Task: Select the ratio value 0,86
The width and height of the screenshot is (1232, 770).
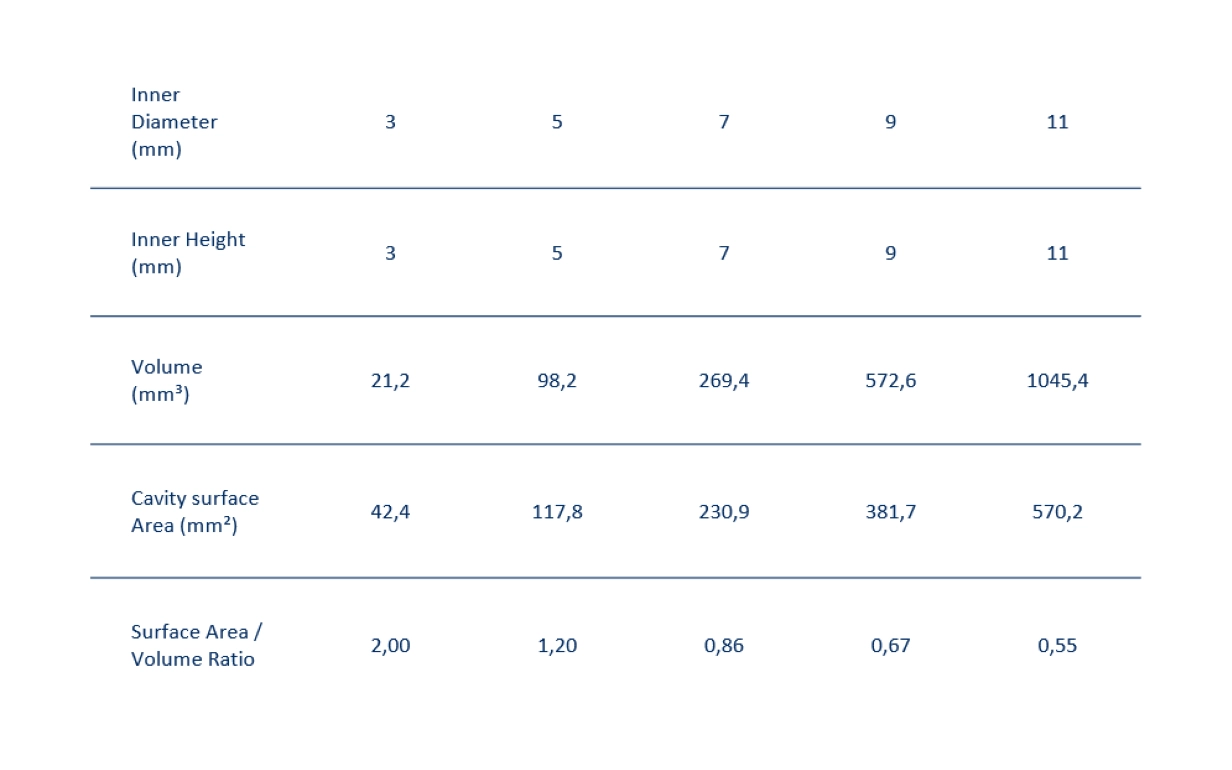Action: point(724,645)
